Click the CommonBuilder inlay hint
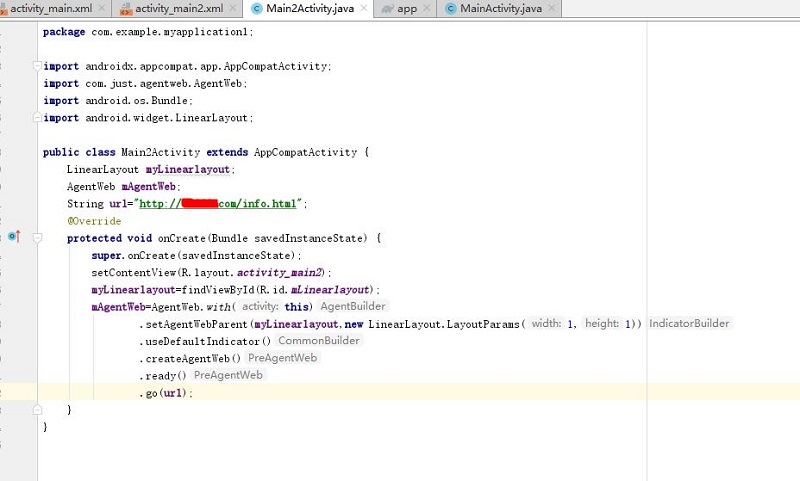 [x=319, y=341]
